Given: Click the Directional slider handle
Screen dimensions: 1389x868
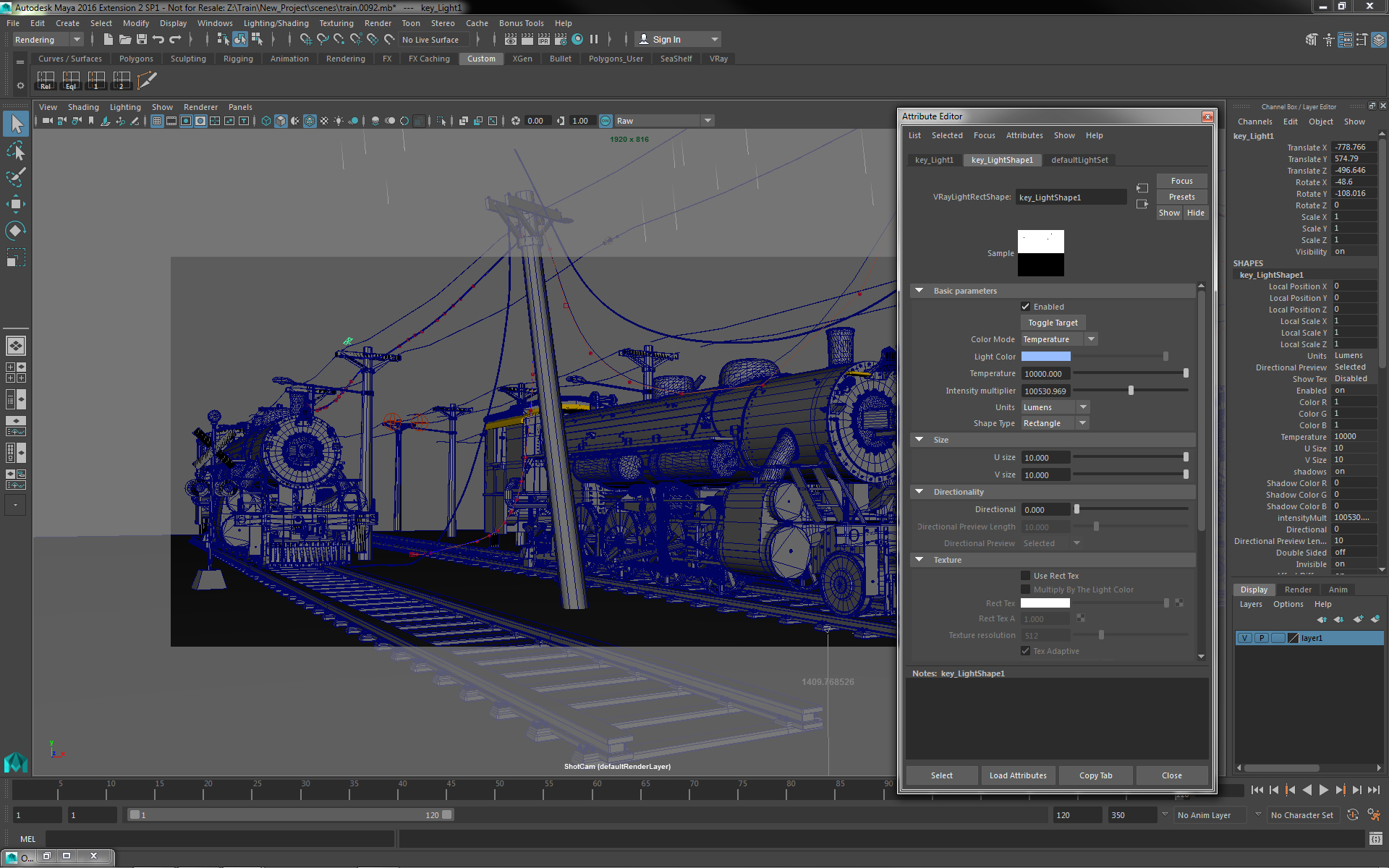Looking at the screenshot, I should pyautogui.click(x=1076, y=509).
